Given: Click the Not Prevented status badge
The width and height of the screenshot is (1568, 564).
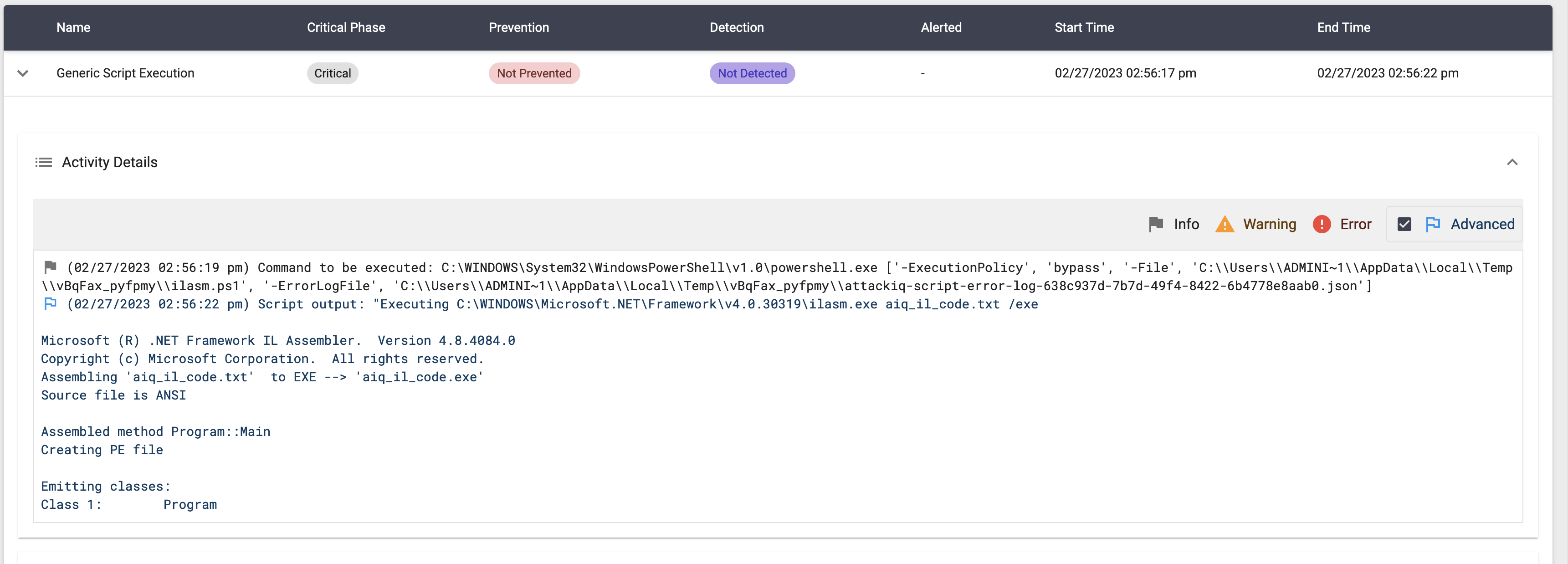Looking at the screenshot, I should 534,73.
